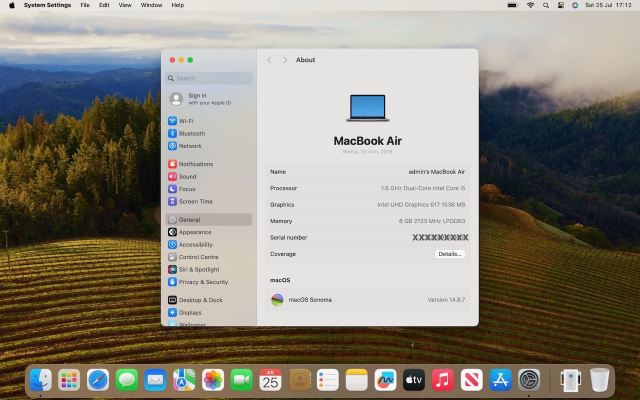Open Spotlight search in the menu bar
640x400 pixels.
tap(546, 5)
